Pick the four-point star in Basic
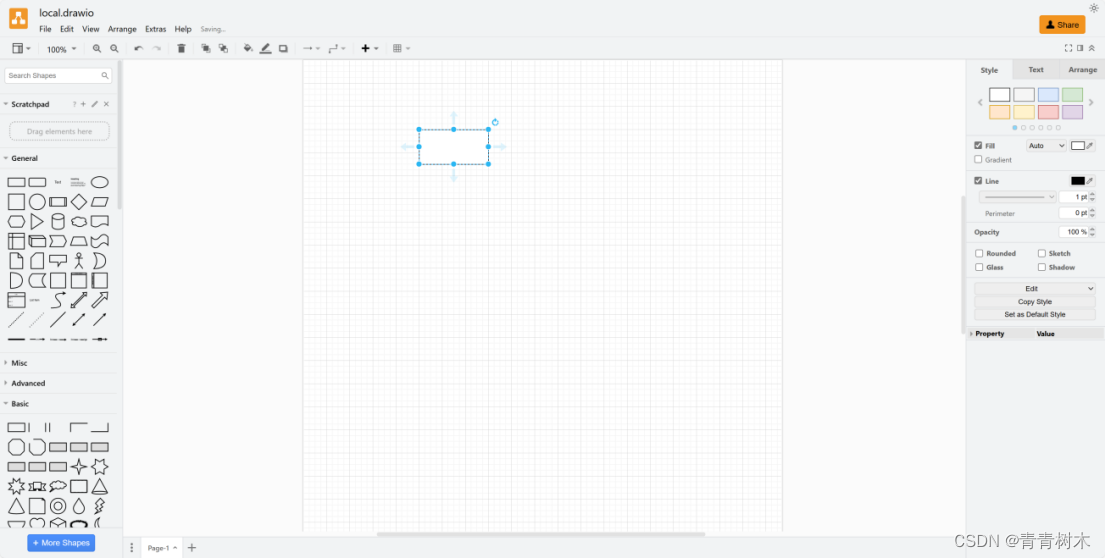This screenshot has width=1106, height=559. point(79,467)
